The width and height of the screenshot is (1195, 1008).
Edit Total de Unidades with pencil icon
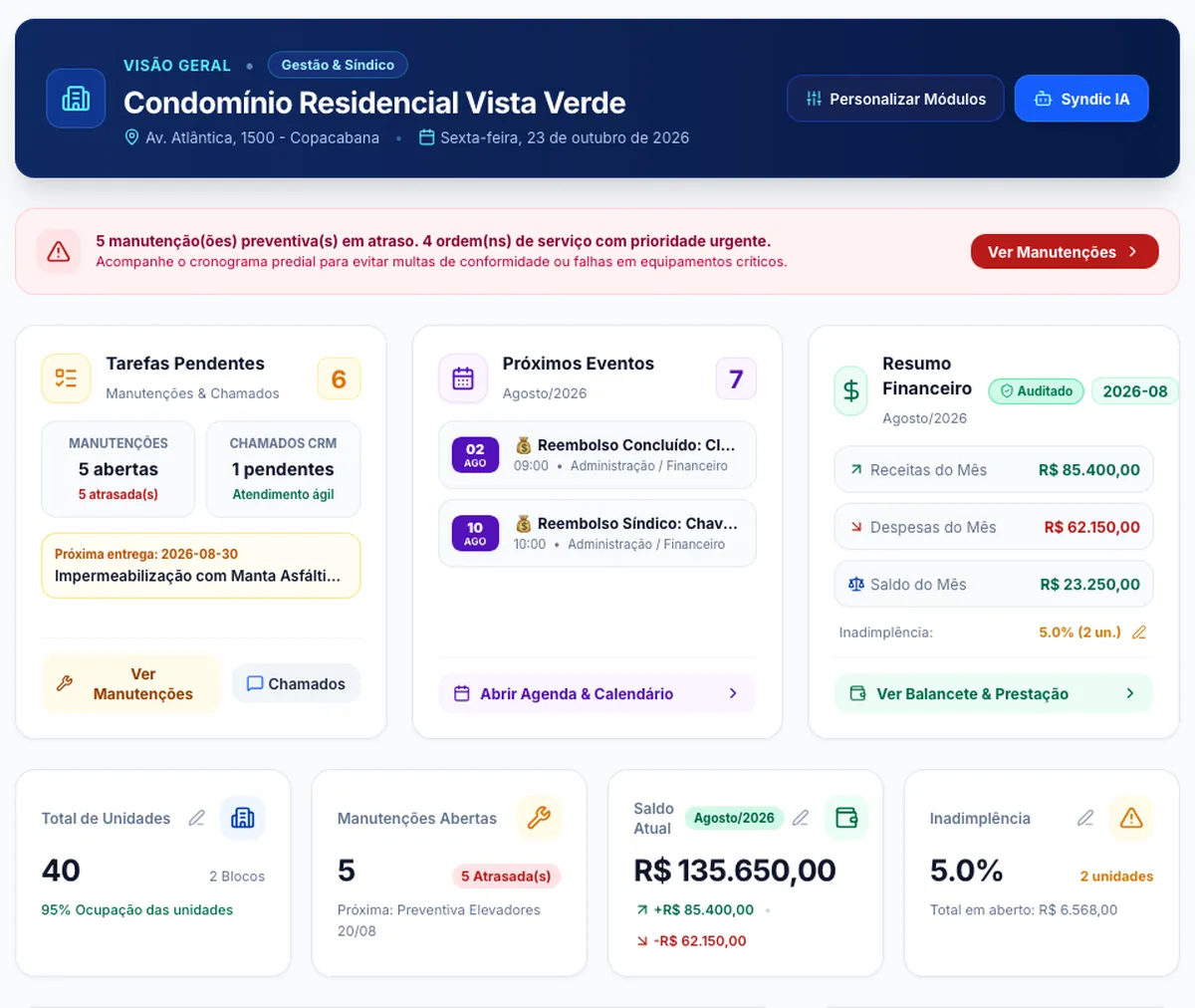tap(197, 818)
